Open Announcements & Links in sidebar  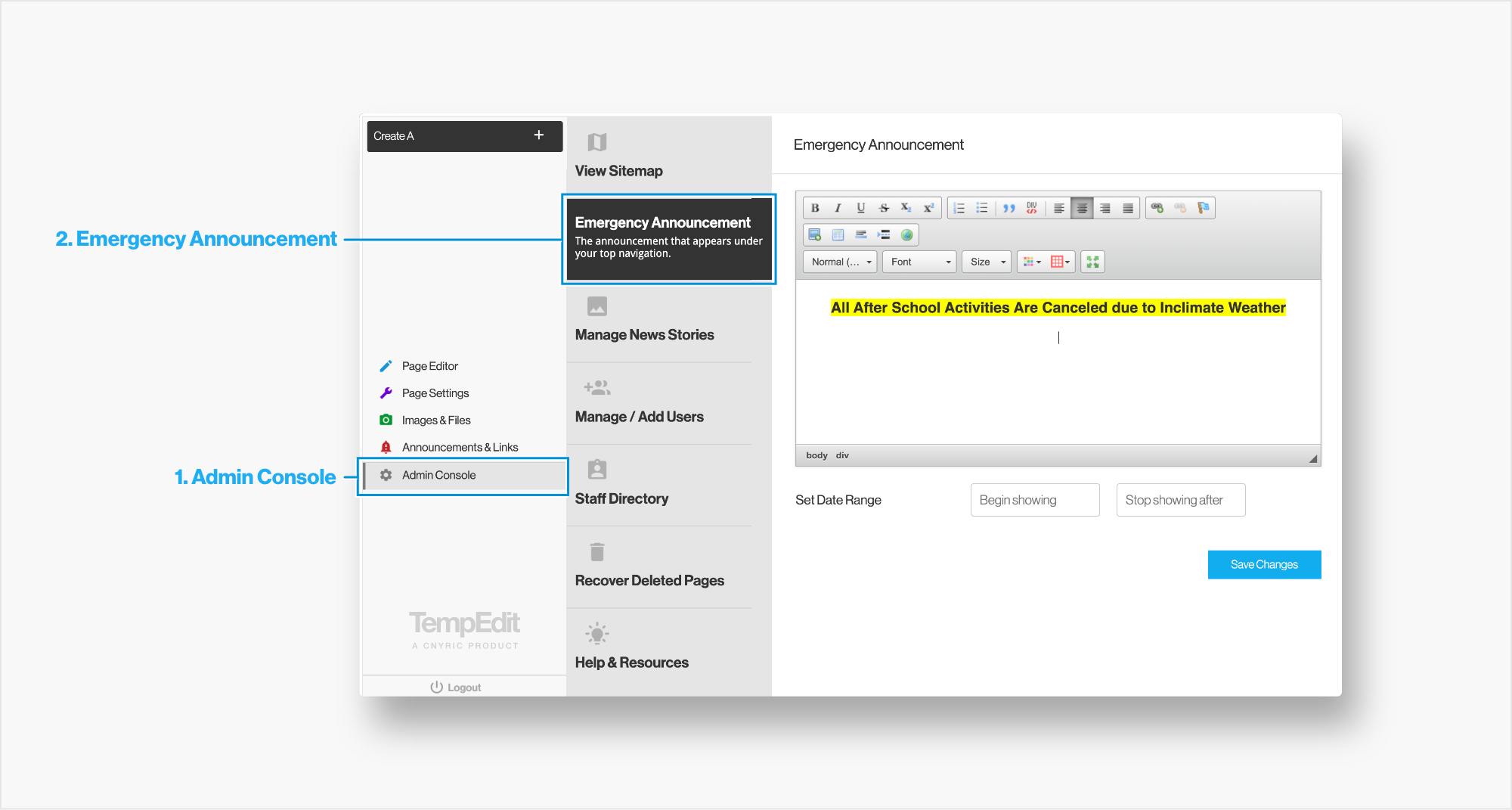(x=460, y=448)
